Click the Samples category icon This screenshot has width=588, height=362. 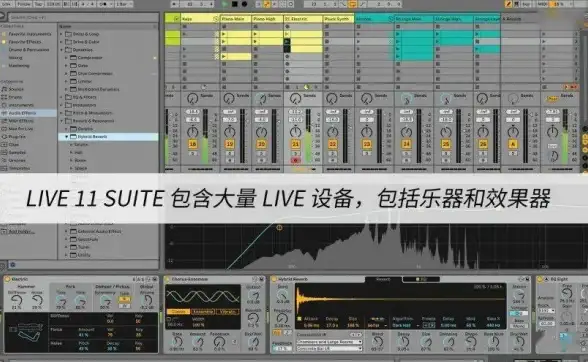tap(4, 152)
